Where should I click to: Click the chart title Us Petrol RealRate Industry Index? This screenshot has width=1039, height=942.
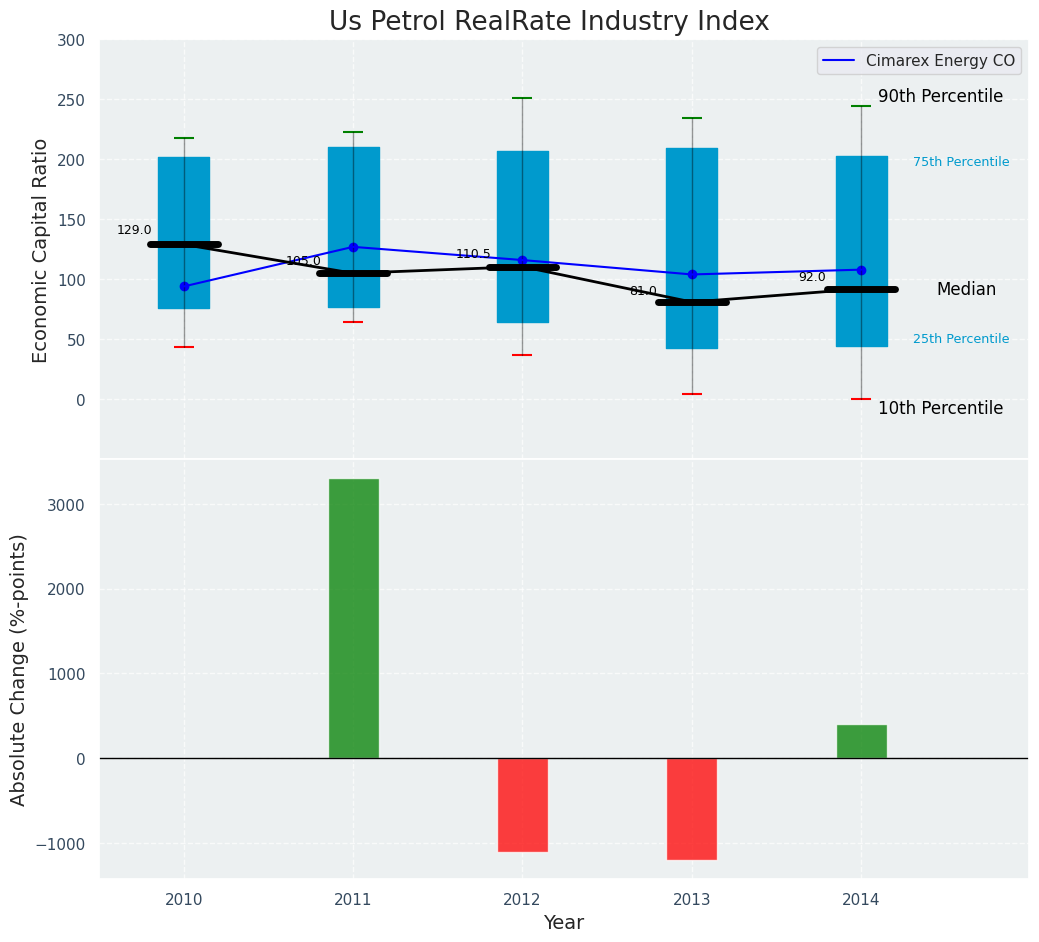(549, 22)
